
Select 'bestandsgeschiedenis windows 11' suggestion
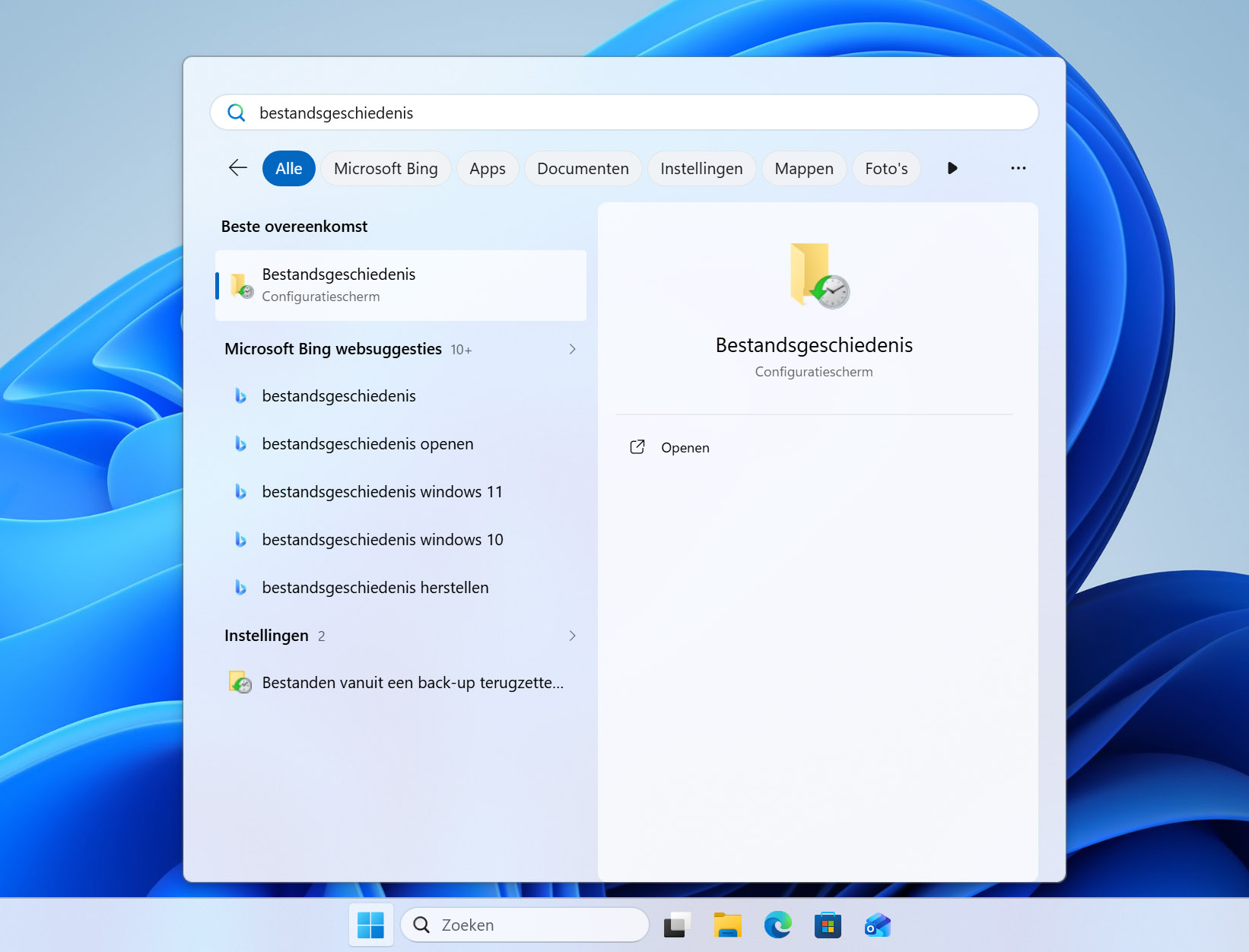click(401, 492)
